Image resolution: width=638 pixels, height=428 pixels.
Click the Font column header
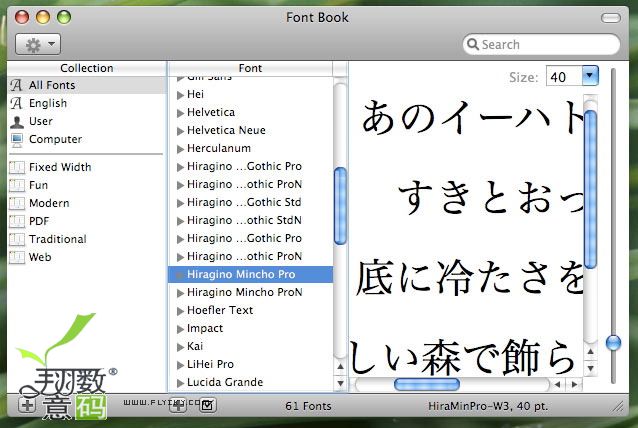click(250, 68)
